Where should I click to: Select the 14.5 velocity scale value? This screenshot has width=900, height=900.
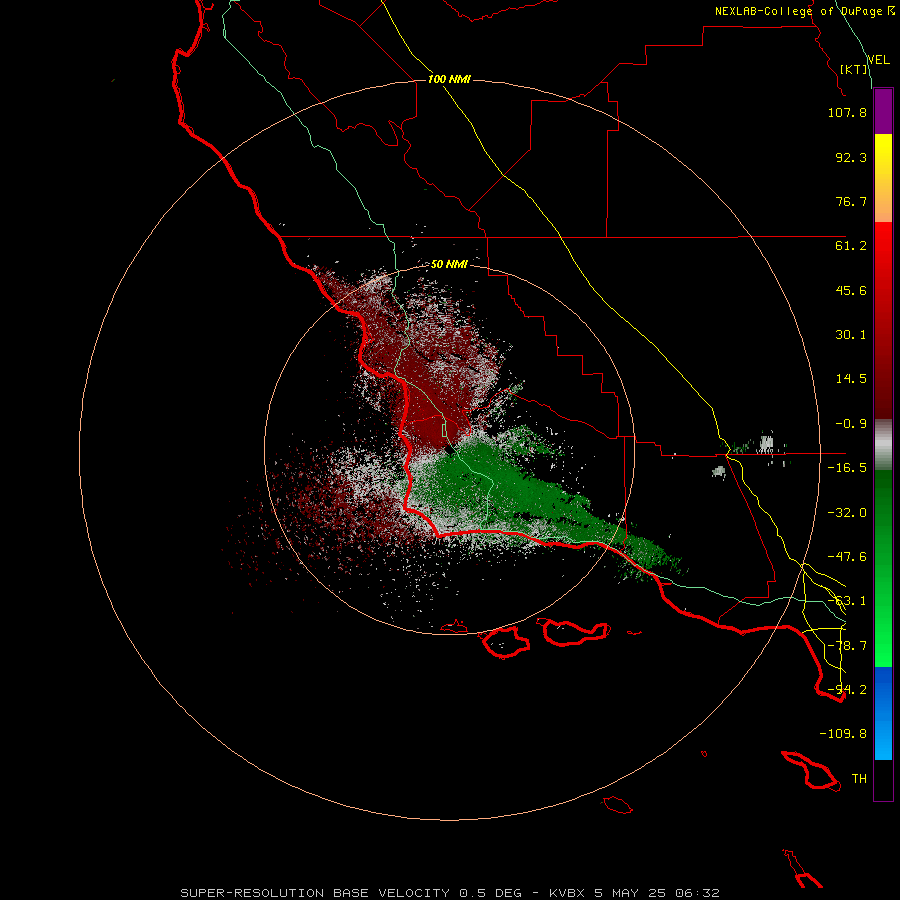[x=851, y=379]
